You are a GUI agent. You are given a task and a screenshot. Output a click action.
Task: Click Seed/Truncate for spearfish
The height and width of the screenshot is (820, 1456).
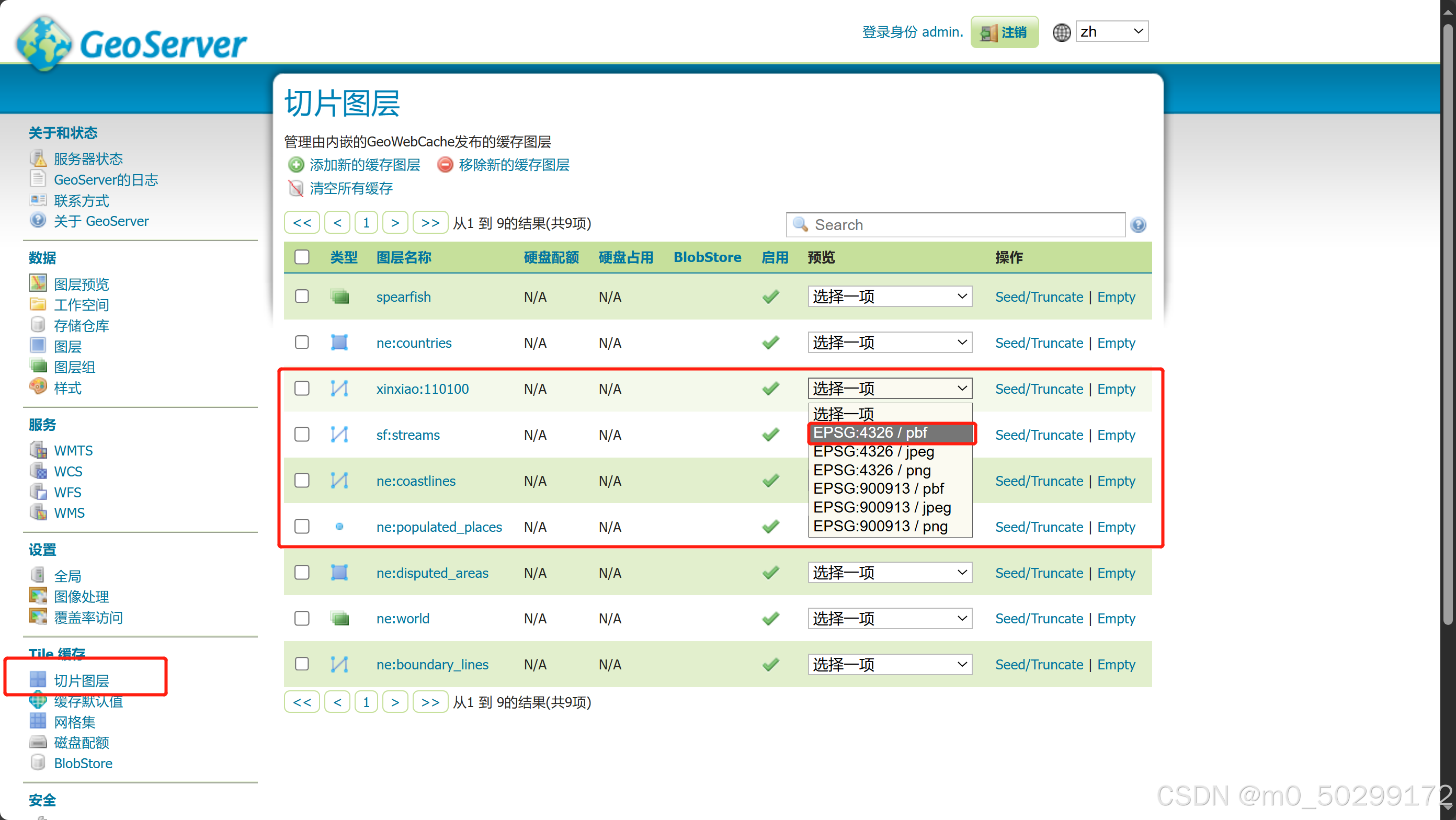[1039, 297]
